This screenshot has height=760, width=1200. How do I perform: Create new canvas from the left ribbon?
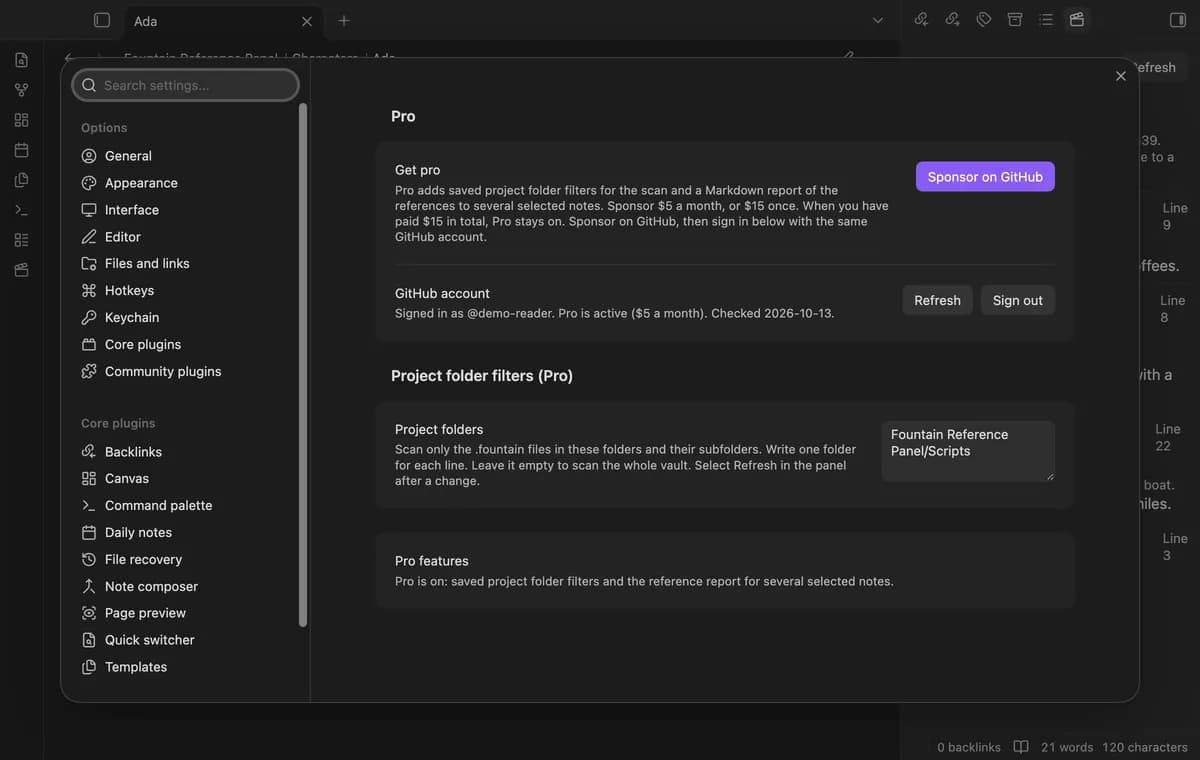pyautogui.click(x=21, y=120)
